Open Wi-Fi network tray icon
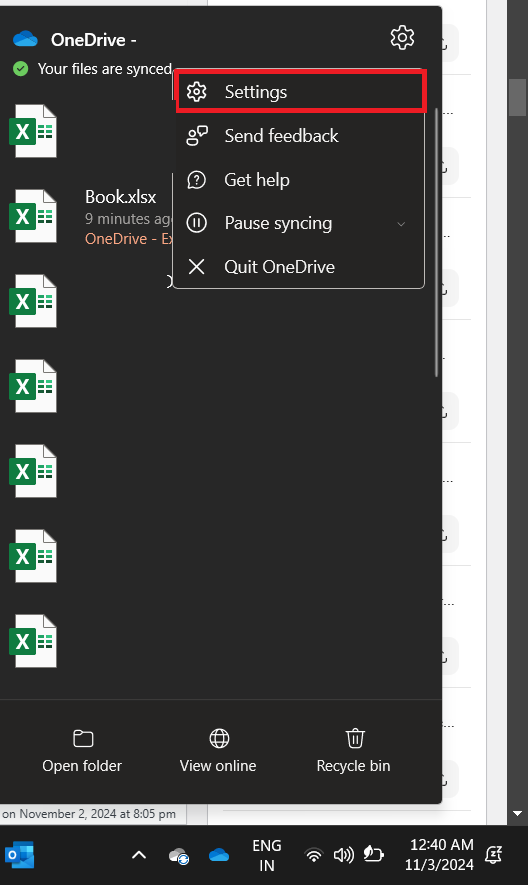The height and width of the screenshot is (885, 528). [x=314, y=855]
